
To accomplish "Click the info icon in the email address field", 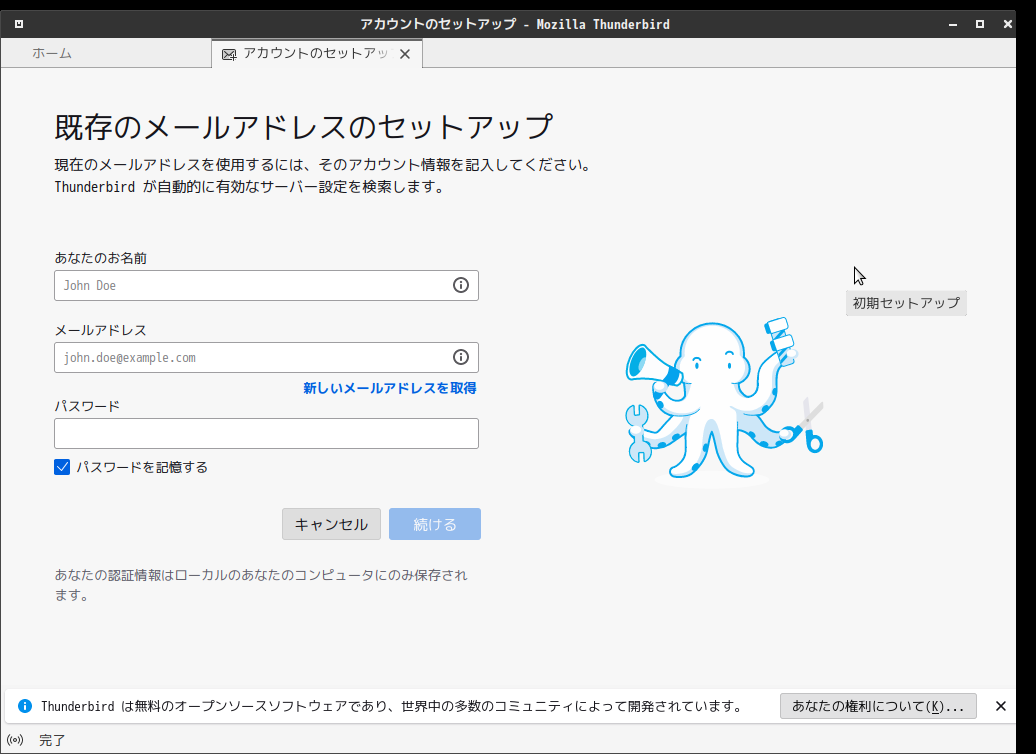I will pyautogui.click(x=461, y=357).
